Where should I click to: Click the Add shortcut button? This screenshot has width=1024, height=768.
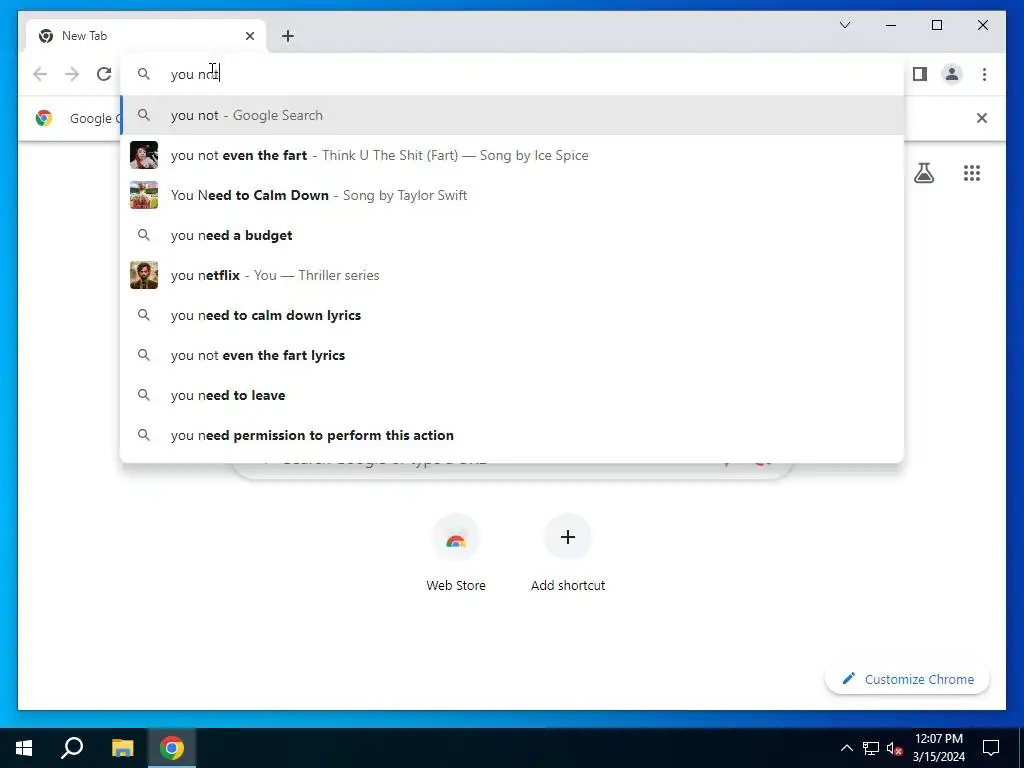click(x=568, y=553)
